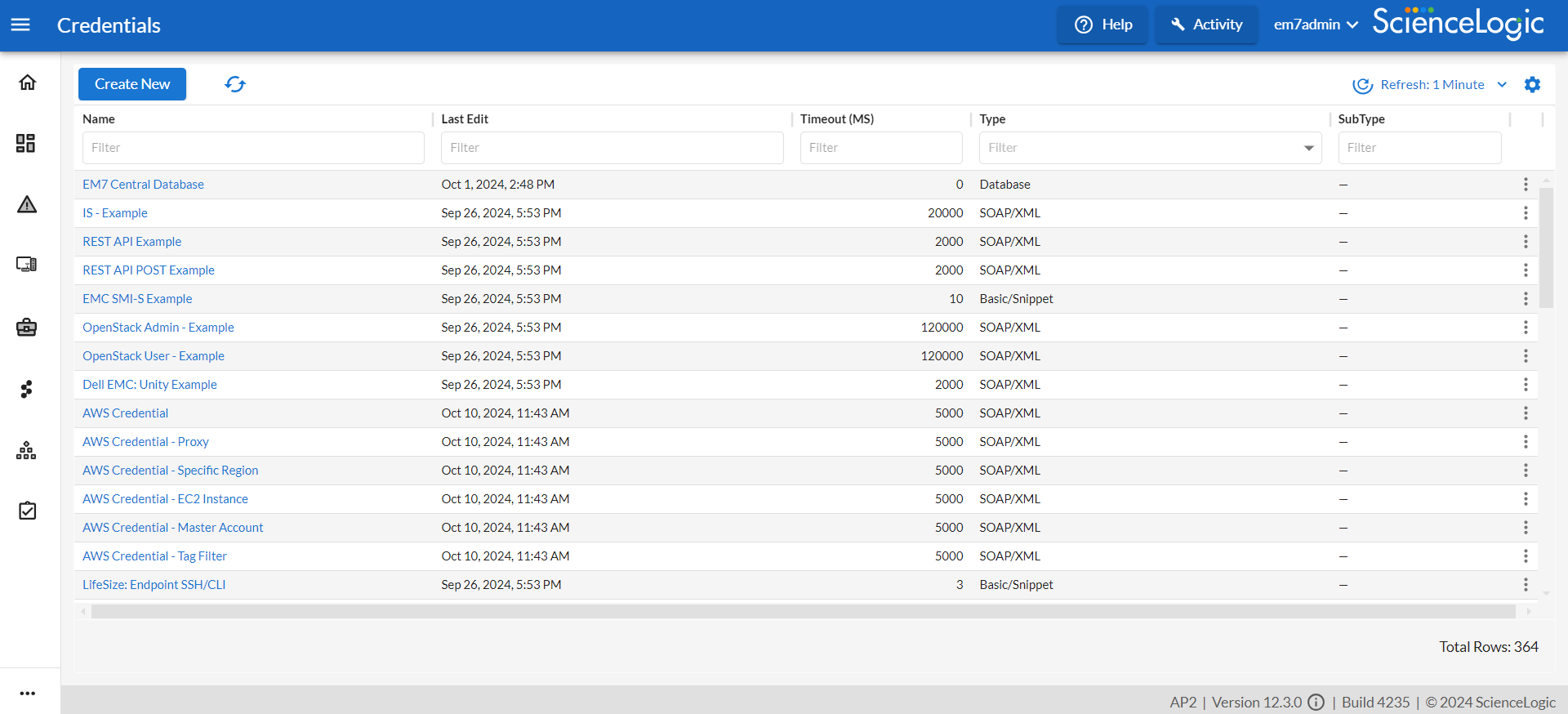This screenshot has height=714, width=1568.
Task: Open the em7admin user menu
Action: tap(1315, 25)
